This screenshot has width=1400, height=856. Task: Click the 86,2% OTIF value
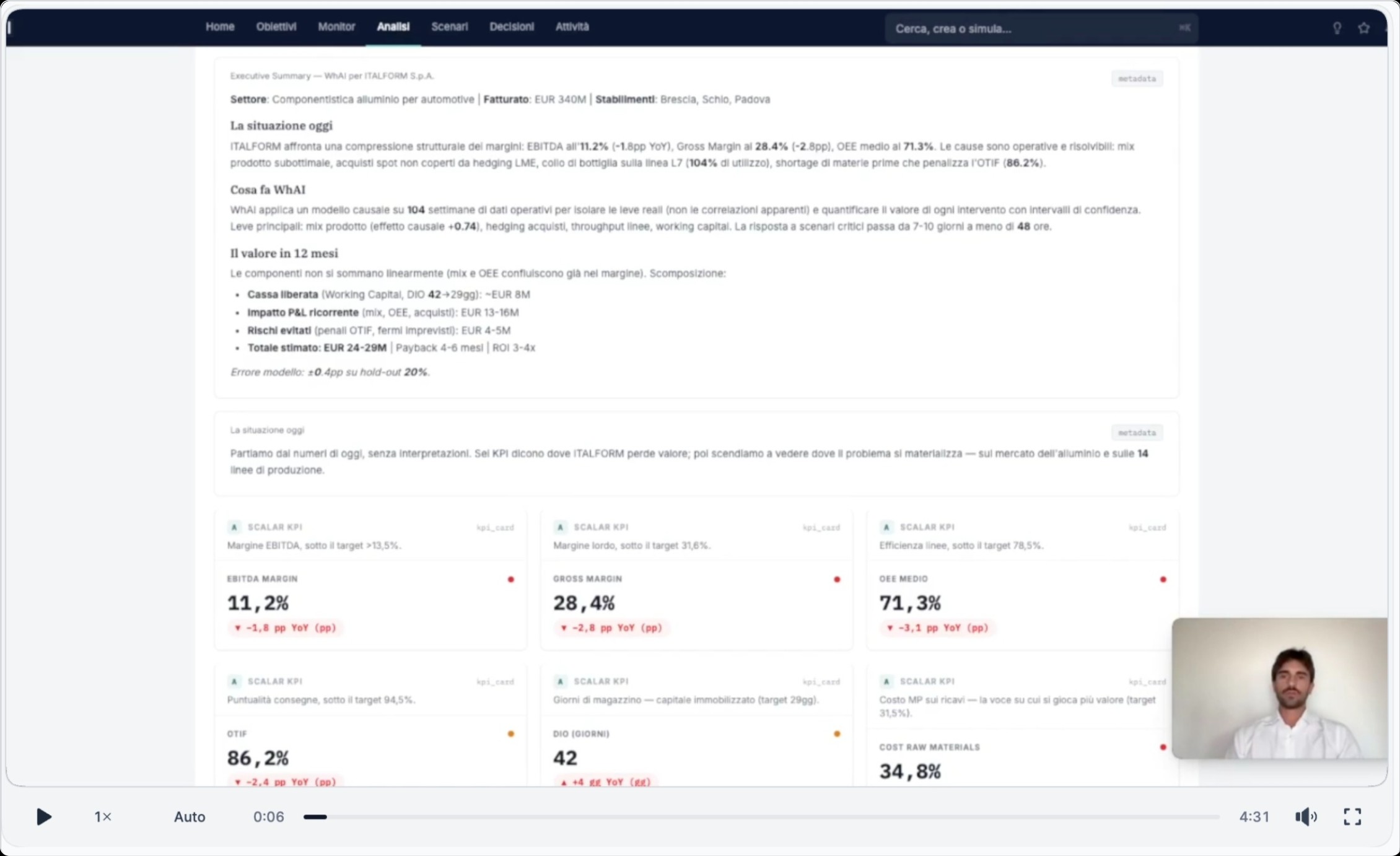click(x=258, y=758)
